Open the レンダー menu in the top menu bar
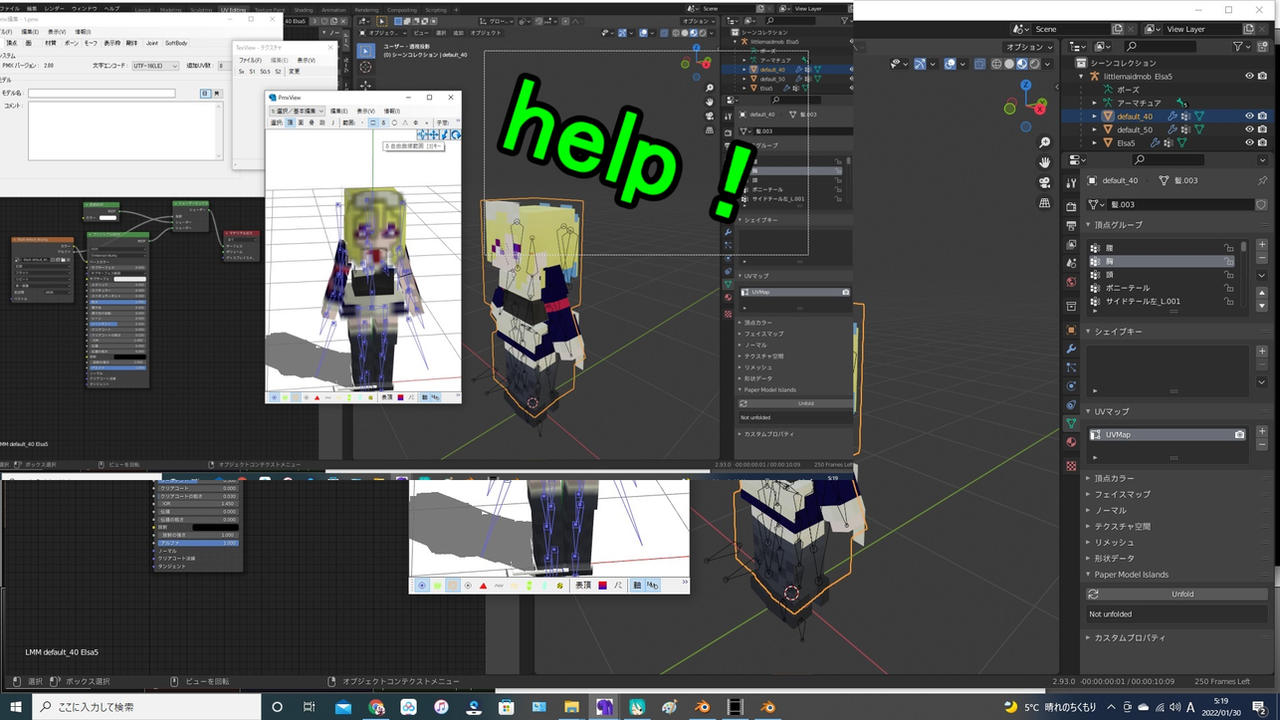 pos(53,8)
